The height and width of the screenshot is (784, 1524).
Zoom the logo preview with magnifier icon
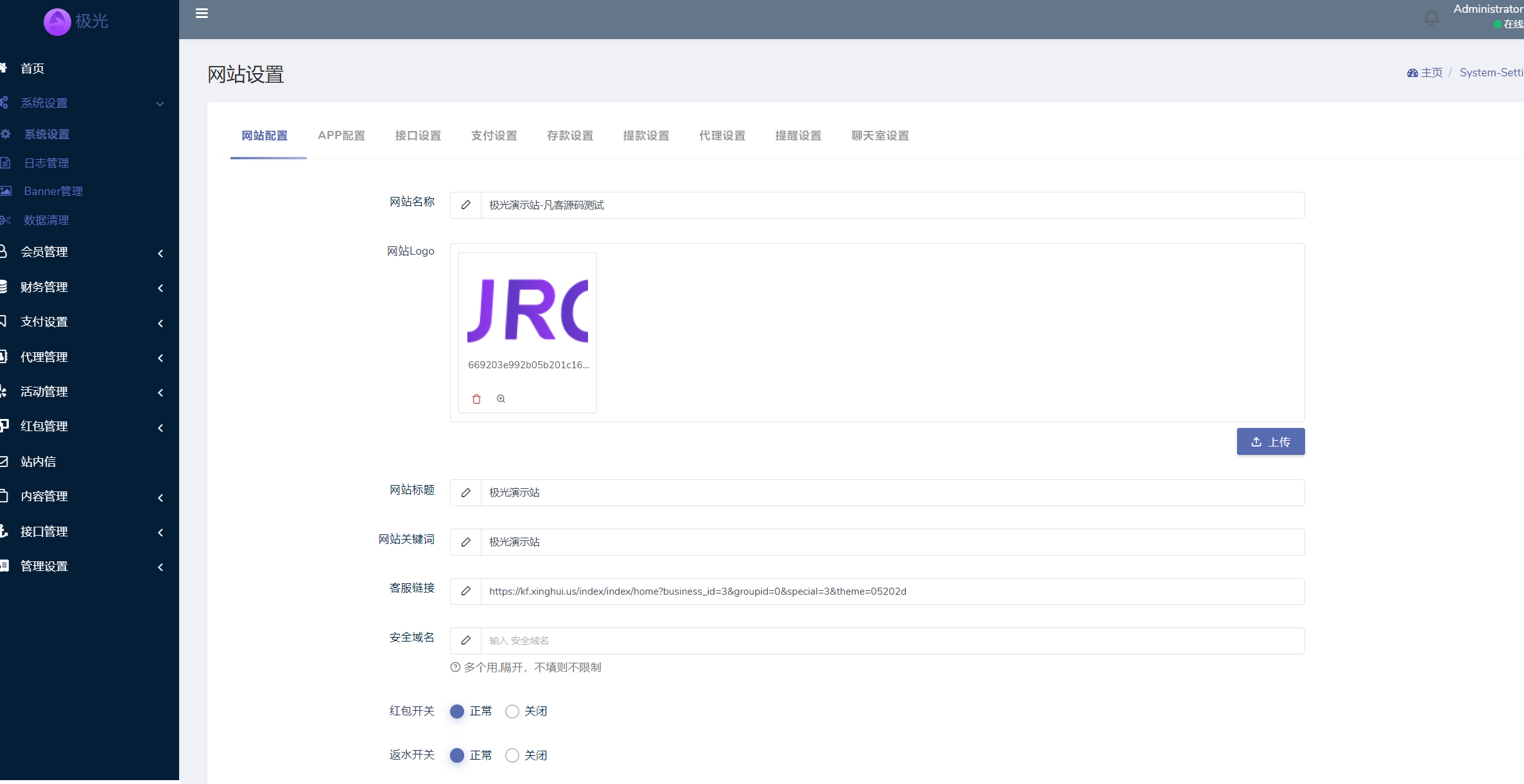[x=501, y=398]
